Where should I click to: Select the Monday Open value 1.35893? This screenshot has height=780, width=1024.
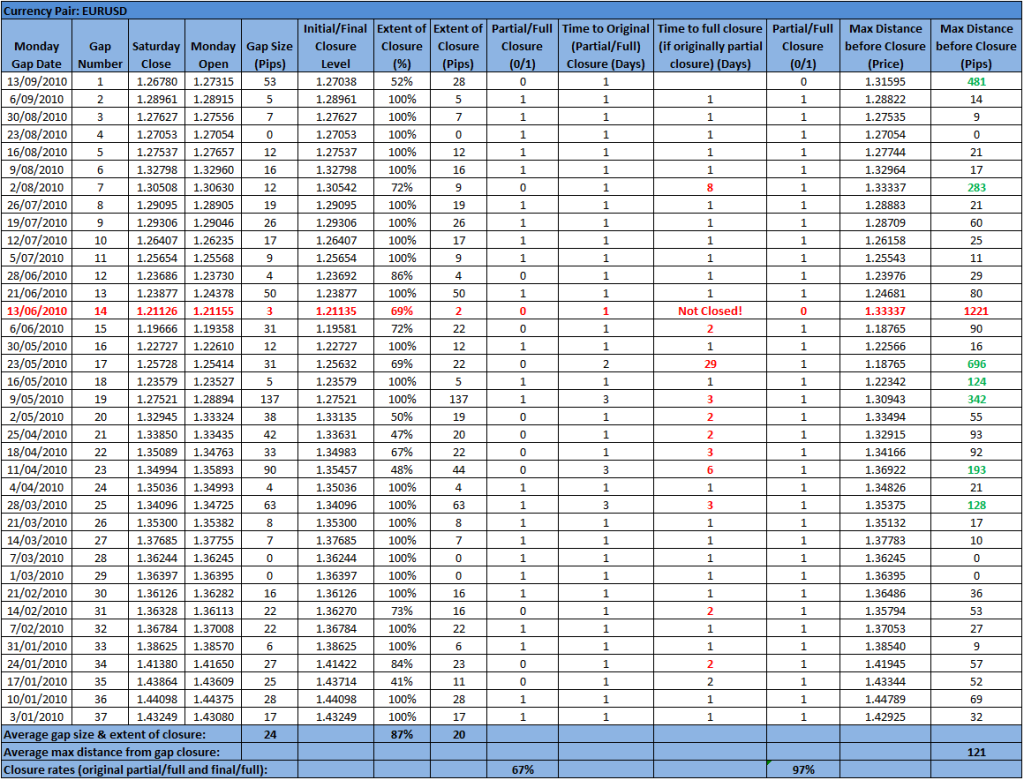[213, 470]
